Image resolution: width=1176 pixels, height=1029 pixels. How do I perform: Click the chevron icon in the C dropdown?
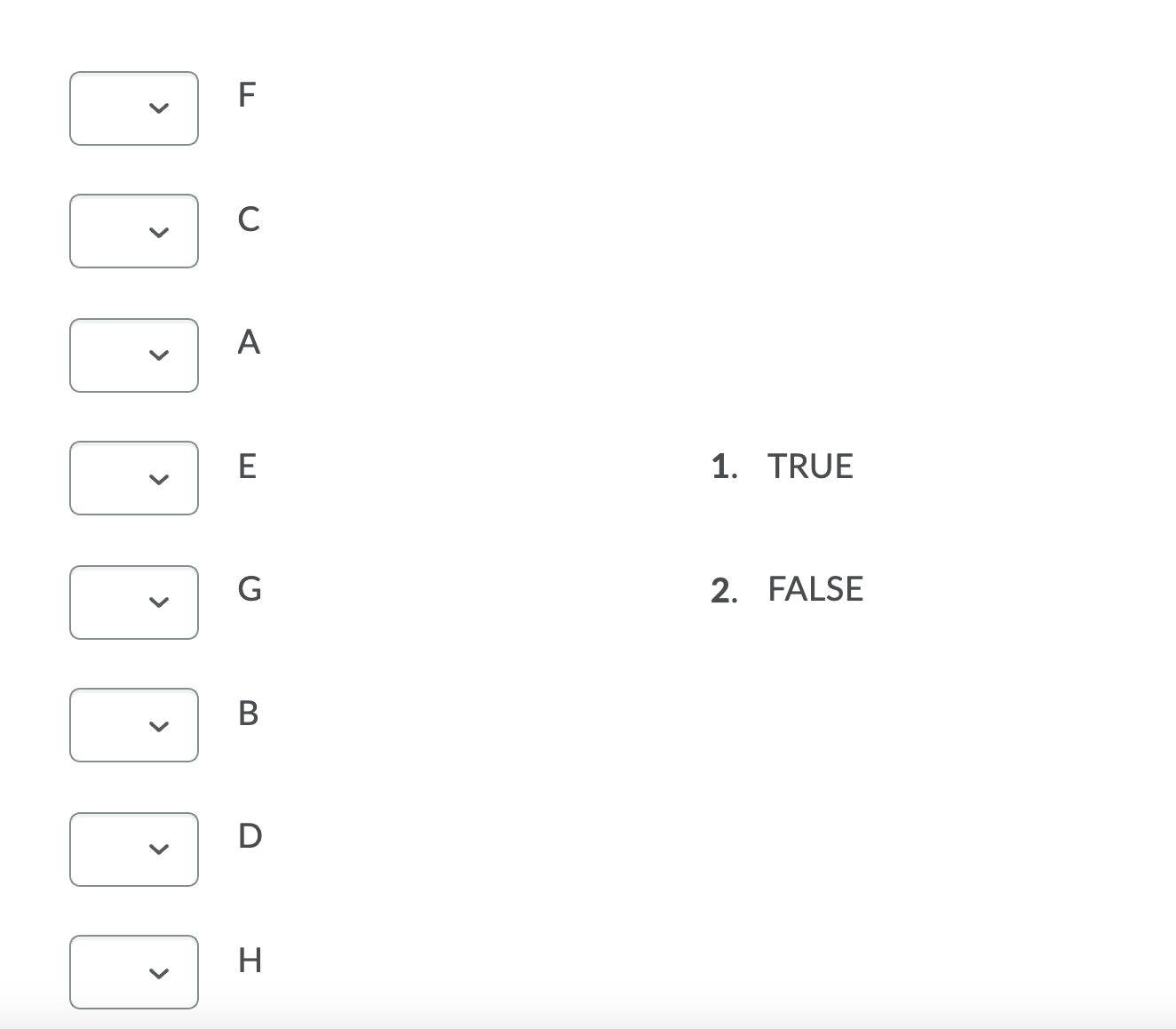[x=159, y=231]
